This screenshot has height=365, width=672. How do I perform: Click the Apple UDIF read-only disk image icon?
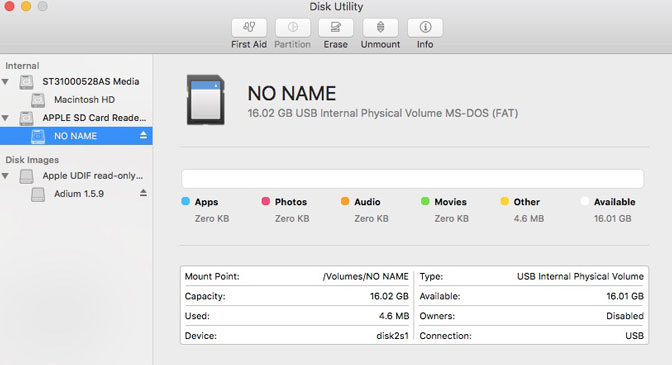coord(26,176)
